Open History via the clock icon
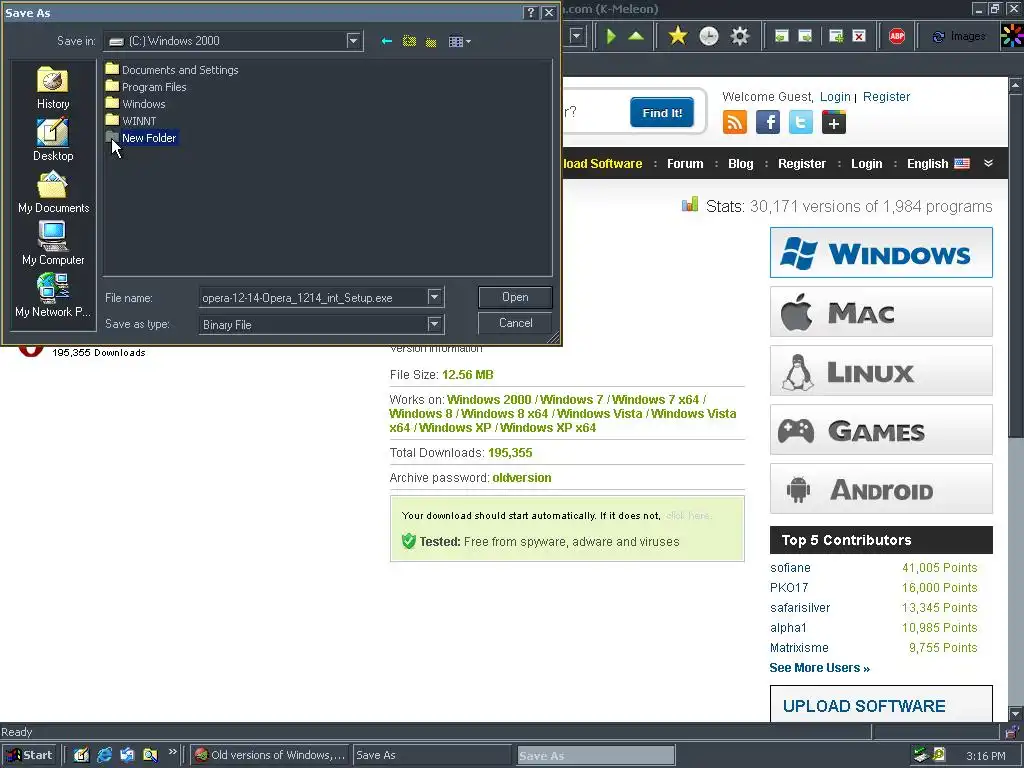 pos(709,36)
